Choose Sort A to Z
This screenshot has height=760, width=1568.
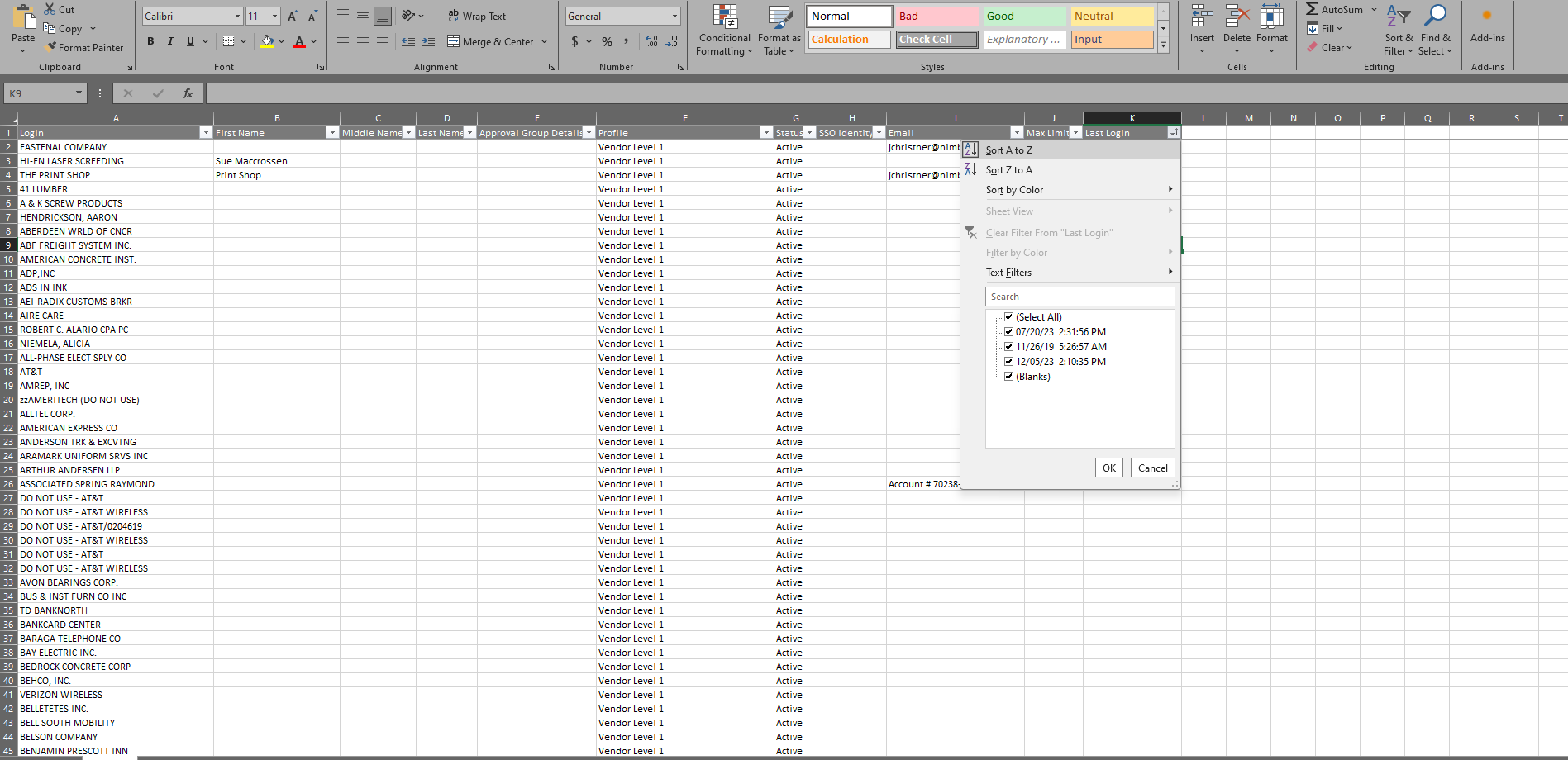pos(1009,150)
